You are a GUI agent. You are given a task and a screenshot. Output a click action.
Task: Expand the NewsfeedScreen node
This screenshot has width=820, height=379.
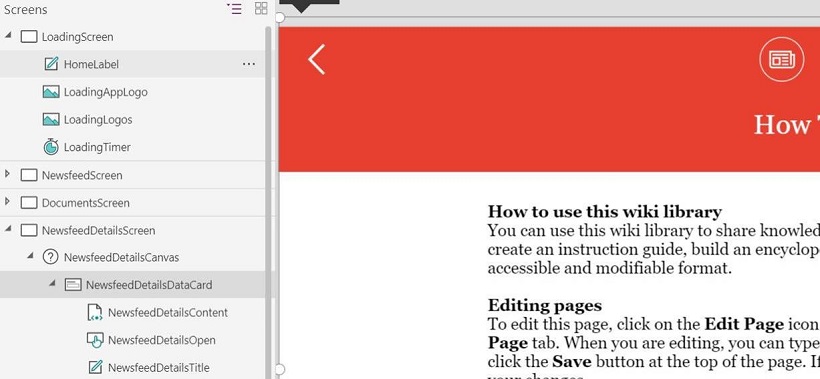[x=7, y=174]
